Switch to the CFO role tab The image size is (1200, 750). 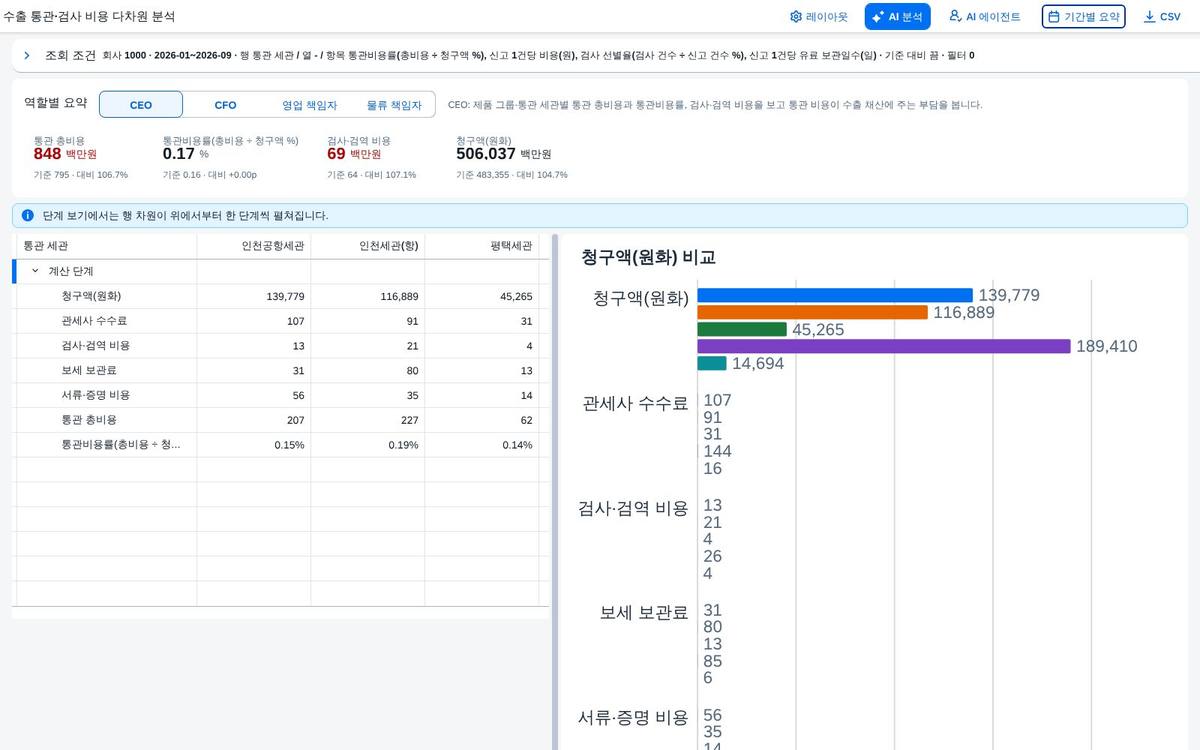click(x=225, y=105)
